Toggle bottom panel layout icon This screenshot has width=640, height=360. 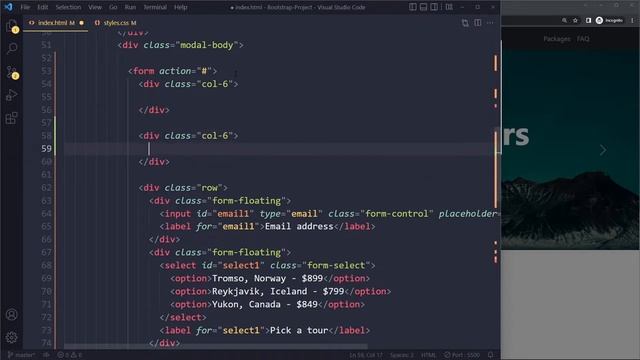tap(423, 7)
